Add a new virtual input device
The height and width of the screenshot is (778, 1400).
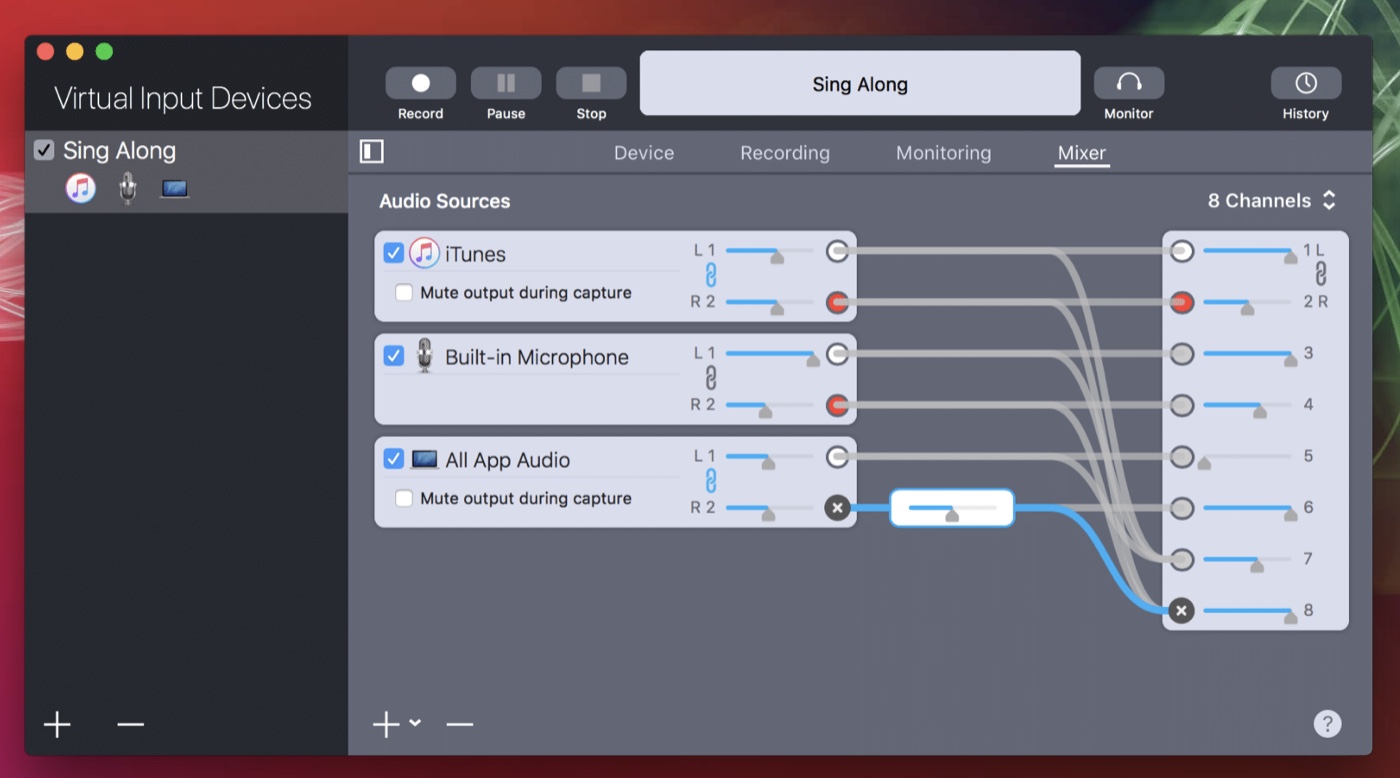coord(57,724)
